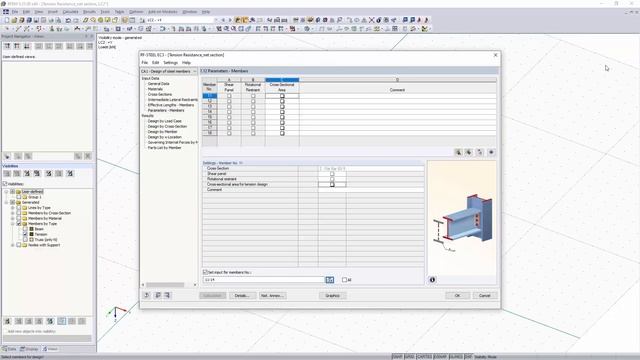Open CA1 design case dropdown
Viewport: 640px width, 360px height.
[x=194, y=71]
